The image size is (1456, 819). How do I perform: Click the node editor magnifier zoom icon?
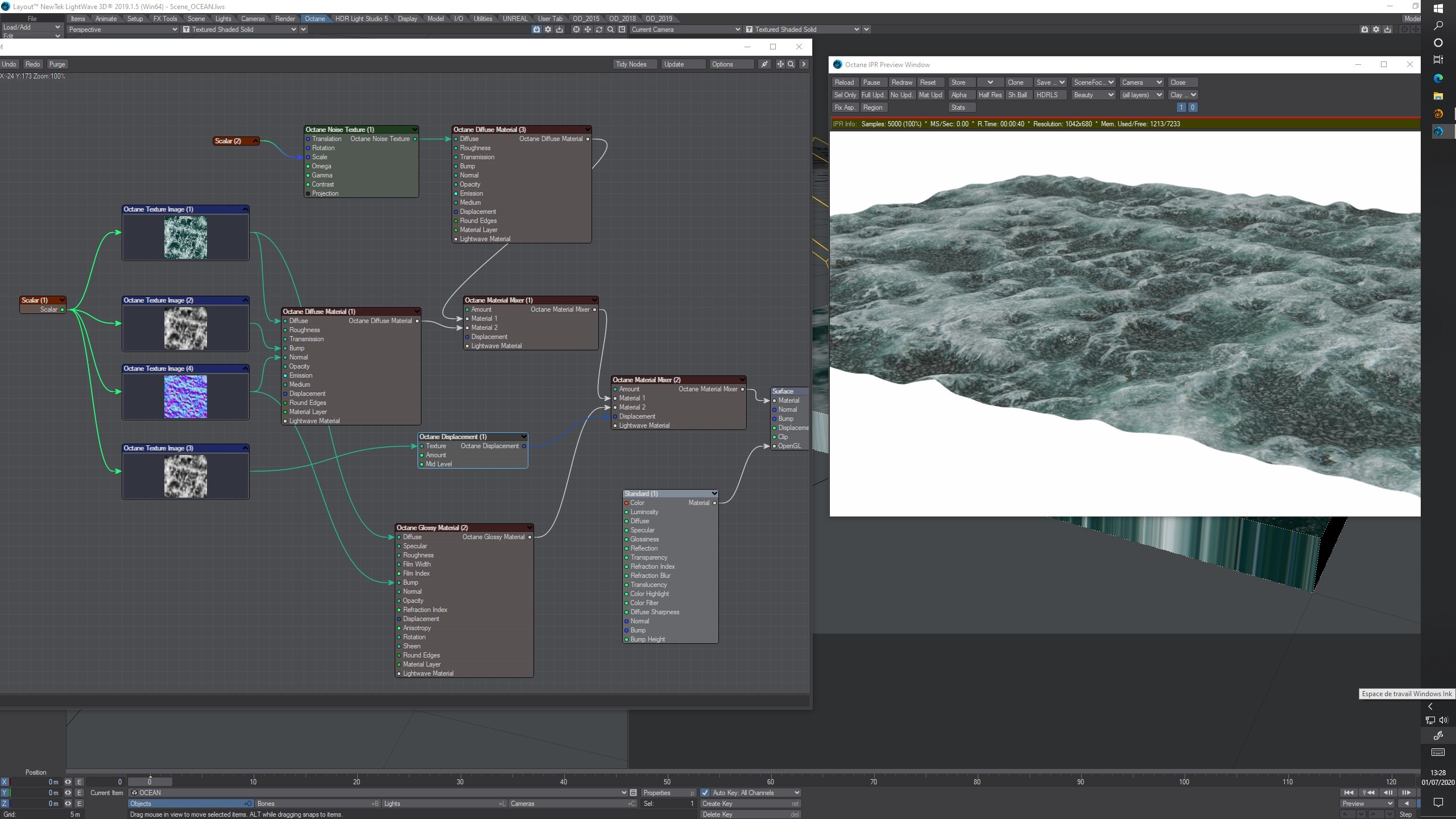tap(791, 64)
